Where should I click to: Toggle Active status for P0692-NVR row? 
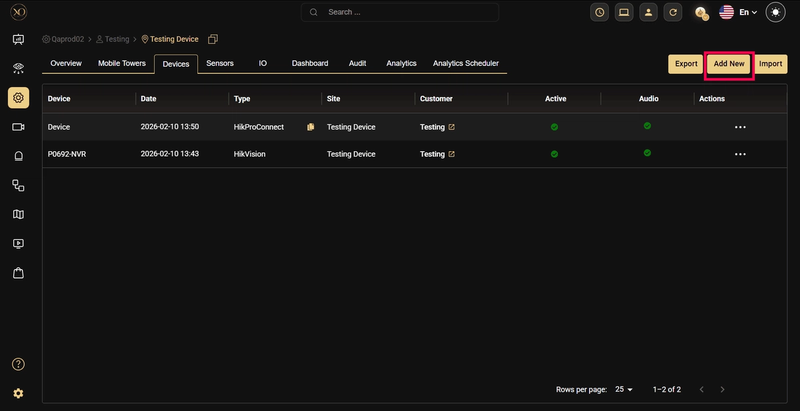(555, 154)
